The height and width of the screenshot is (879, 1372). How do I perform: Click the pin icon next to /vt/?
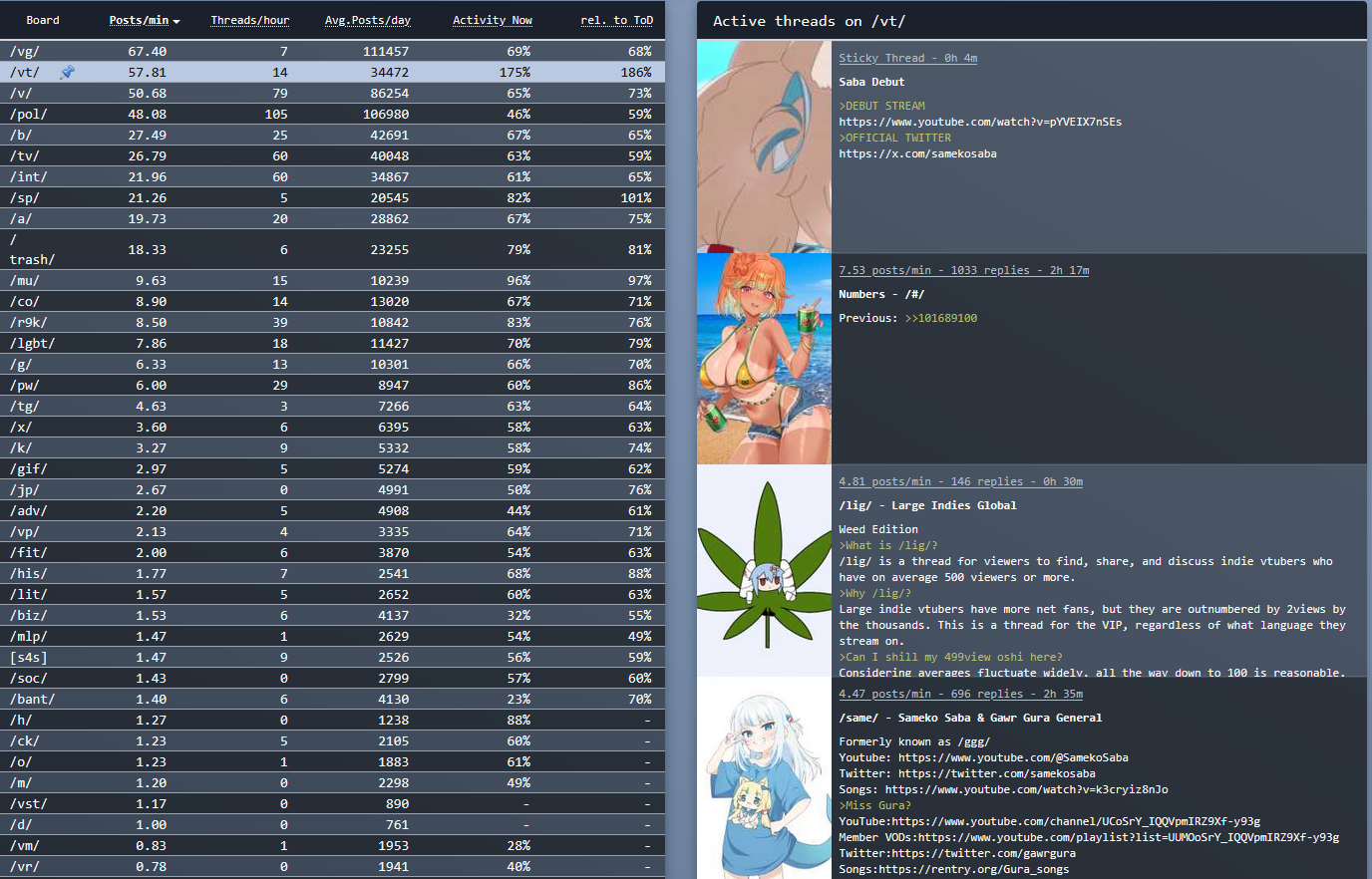(x=67, y=72)
